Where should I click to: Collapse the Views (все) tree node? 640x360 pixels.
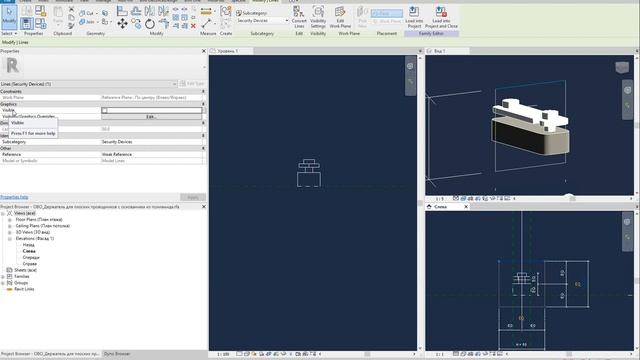[x=3, y=213]
